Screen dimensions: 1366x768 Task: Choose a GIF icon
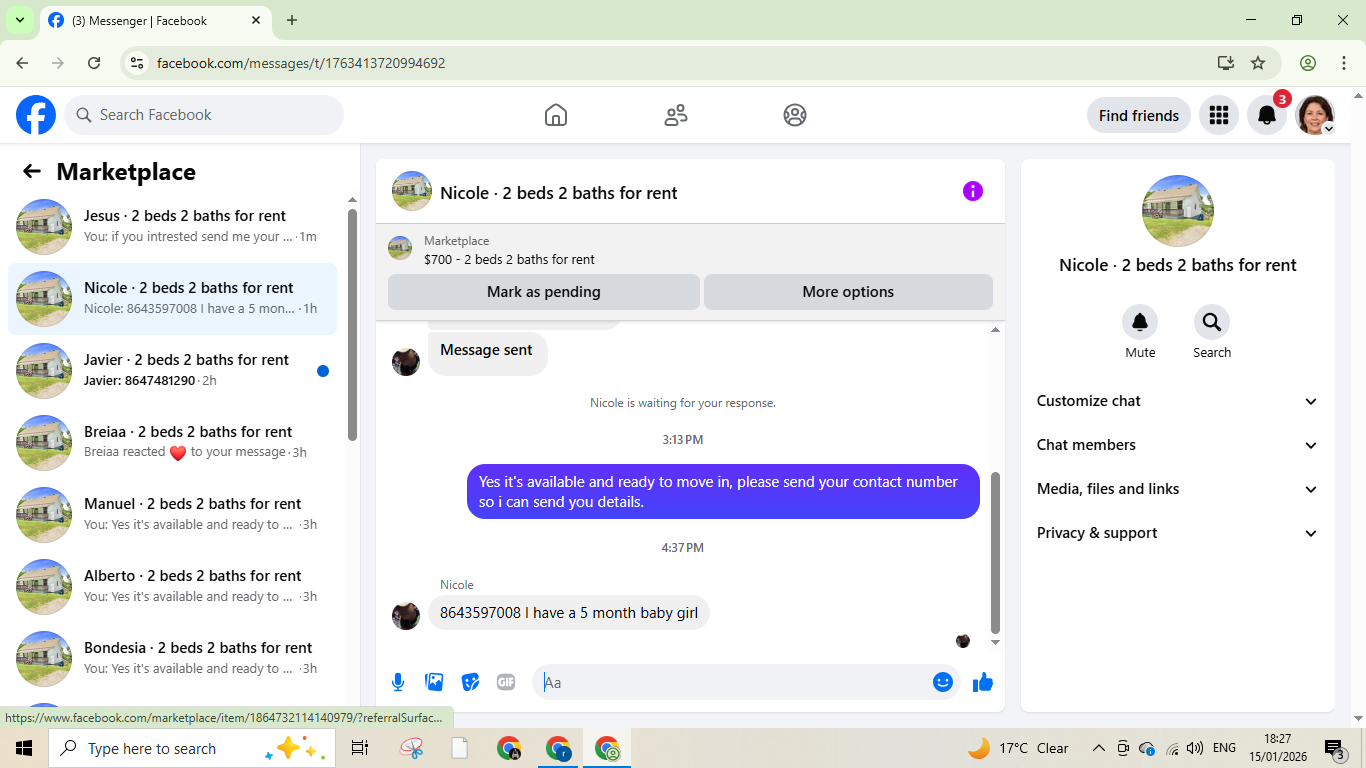506,682
